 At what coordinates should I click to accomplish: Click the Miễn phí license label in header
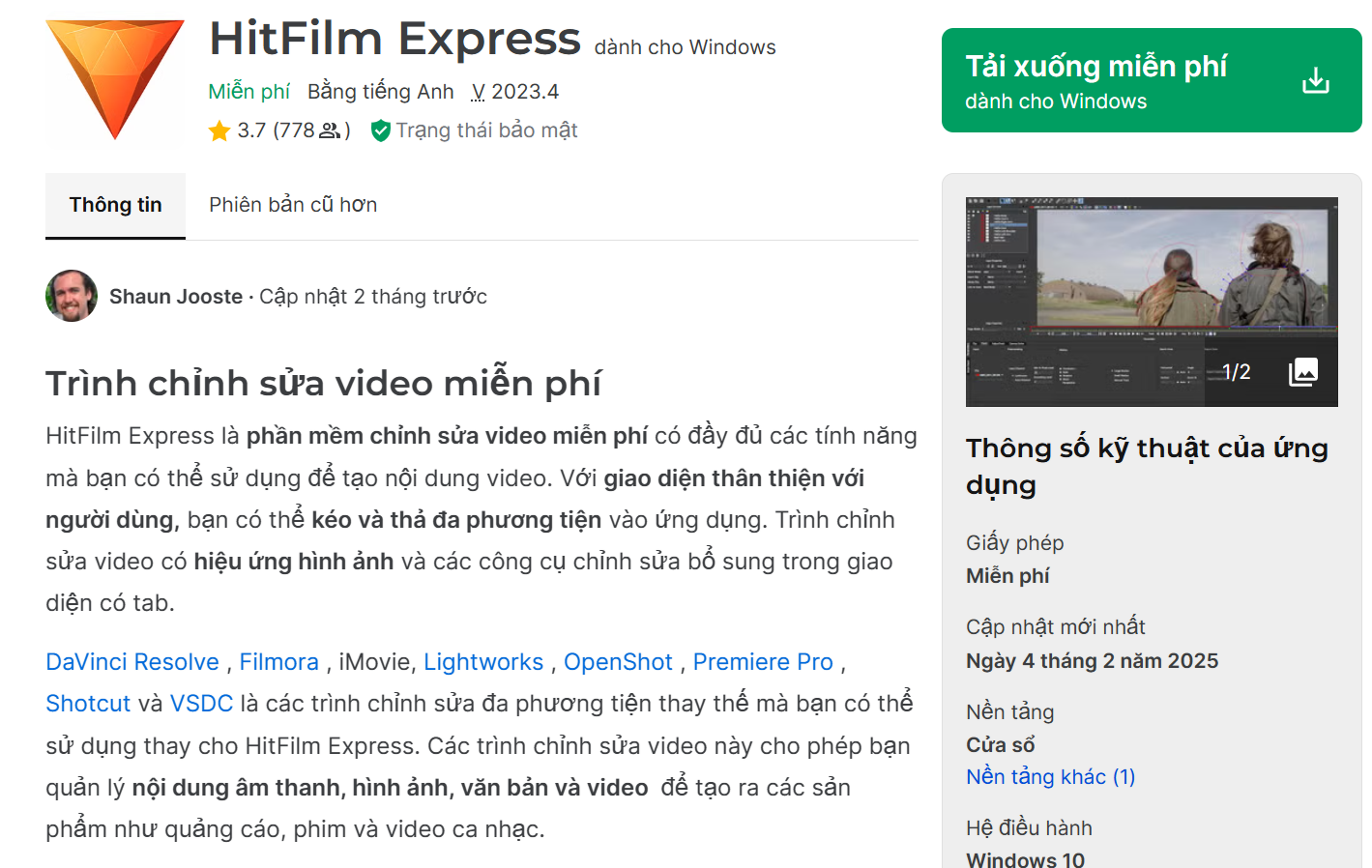tap(248, 92)
